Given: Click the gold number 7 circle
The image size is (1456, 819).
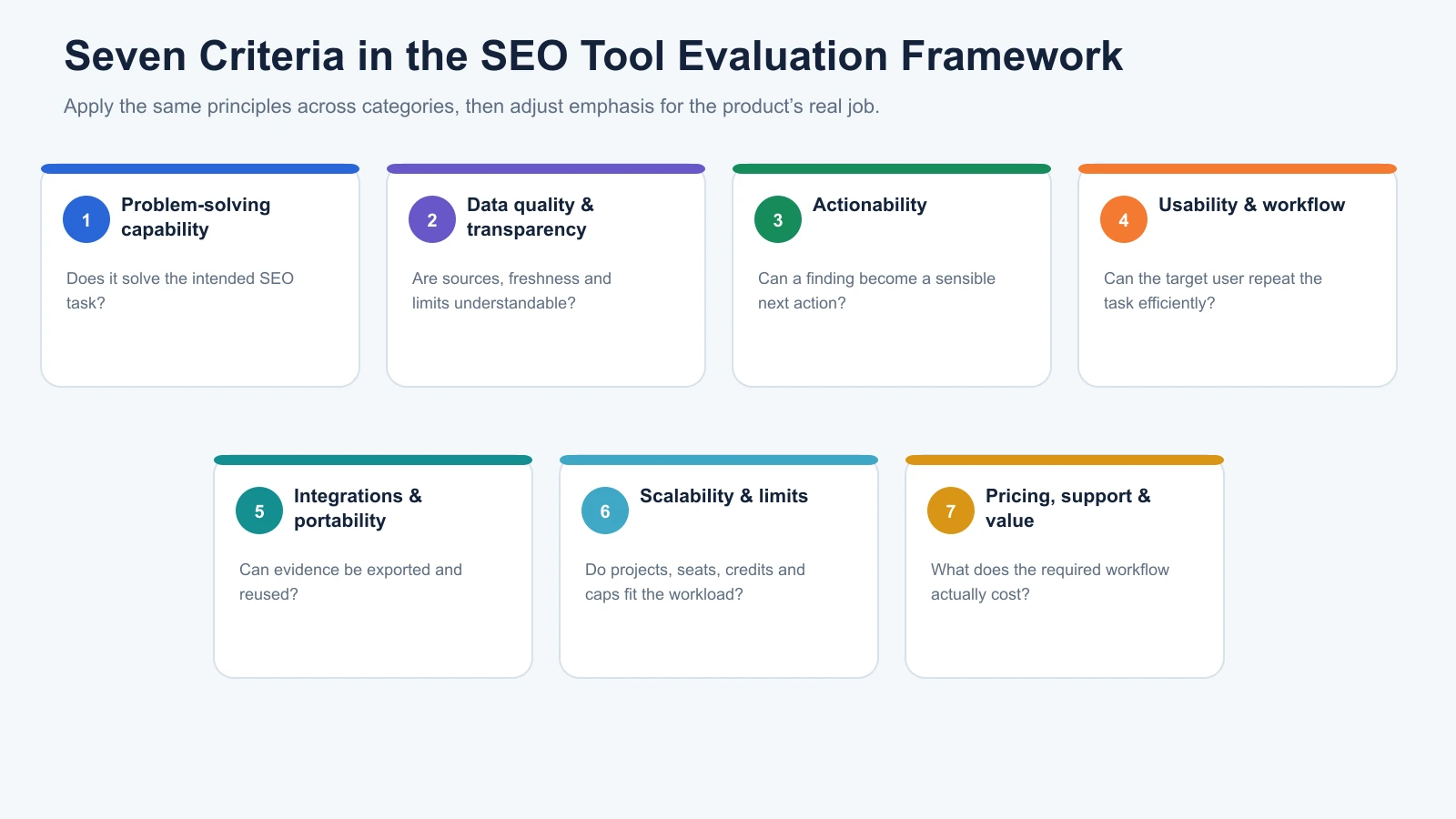Looking at the screenshot, I should pyautogui.click(x=951, y=511).
